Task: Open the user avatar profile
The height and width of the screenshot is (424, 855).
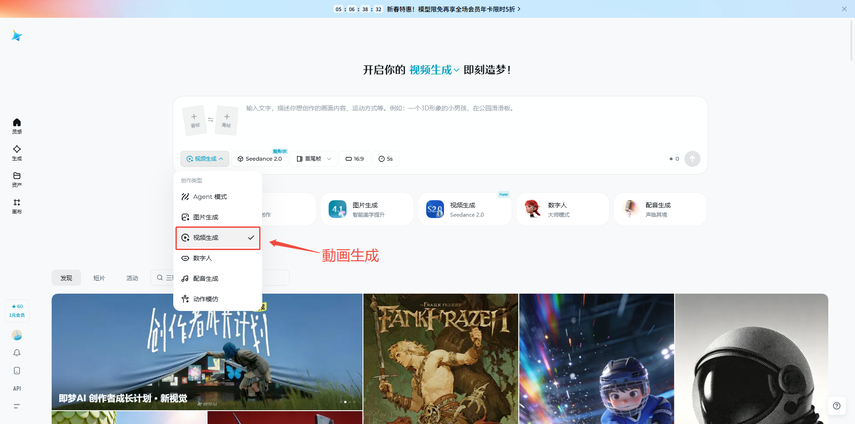Action: tap(17, 335)
